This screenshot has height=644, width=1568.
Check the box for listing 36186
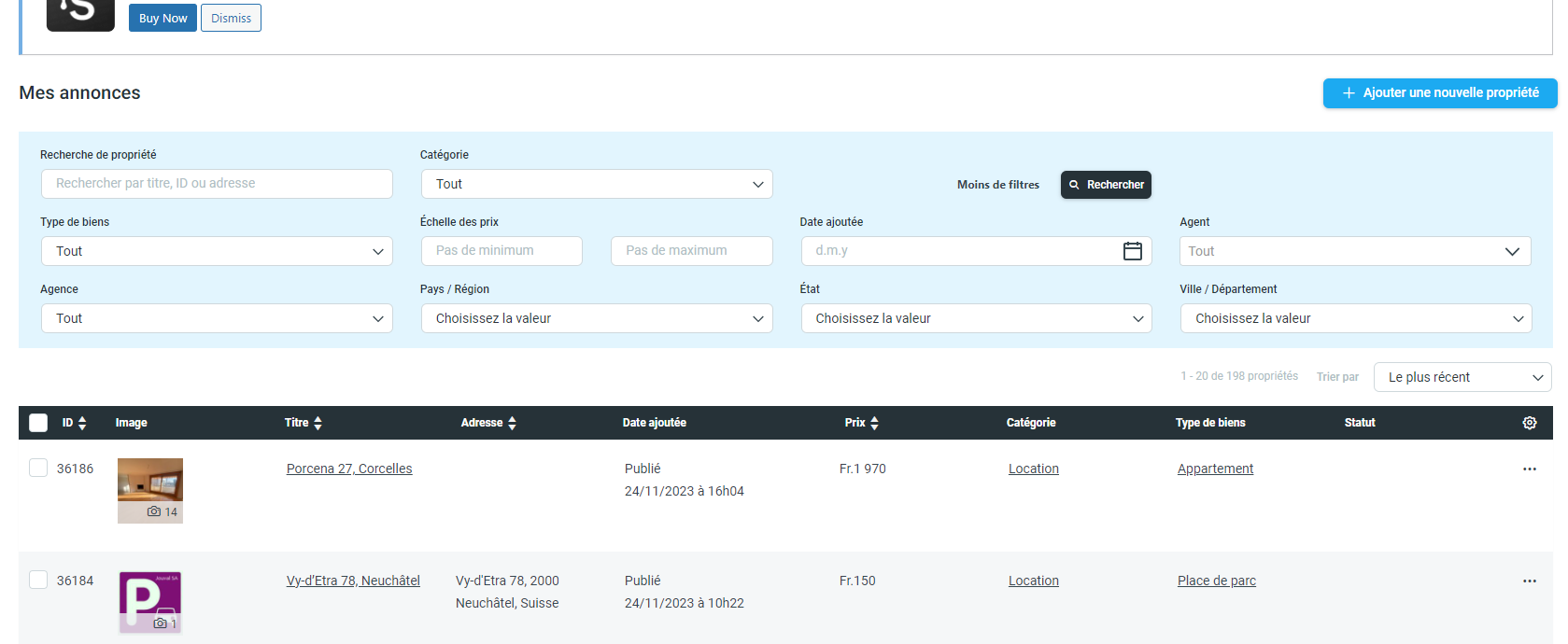point(38,468)
